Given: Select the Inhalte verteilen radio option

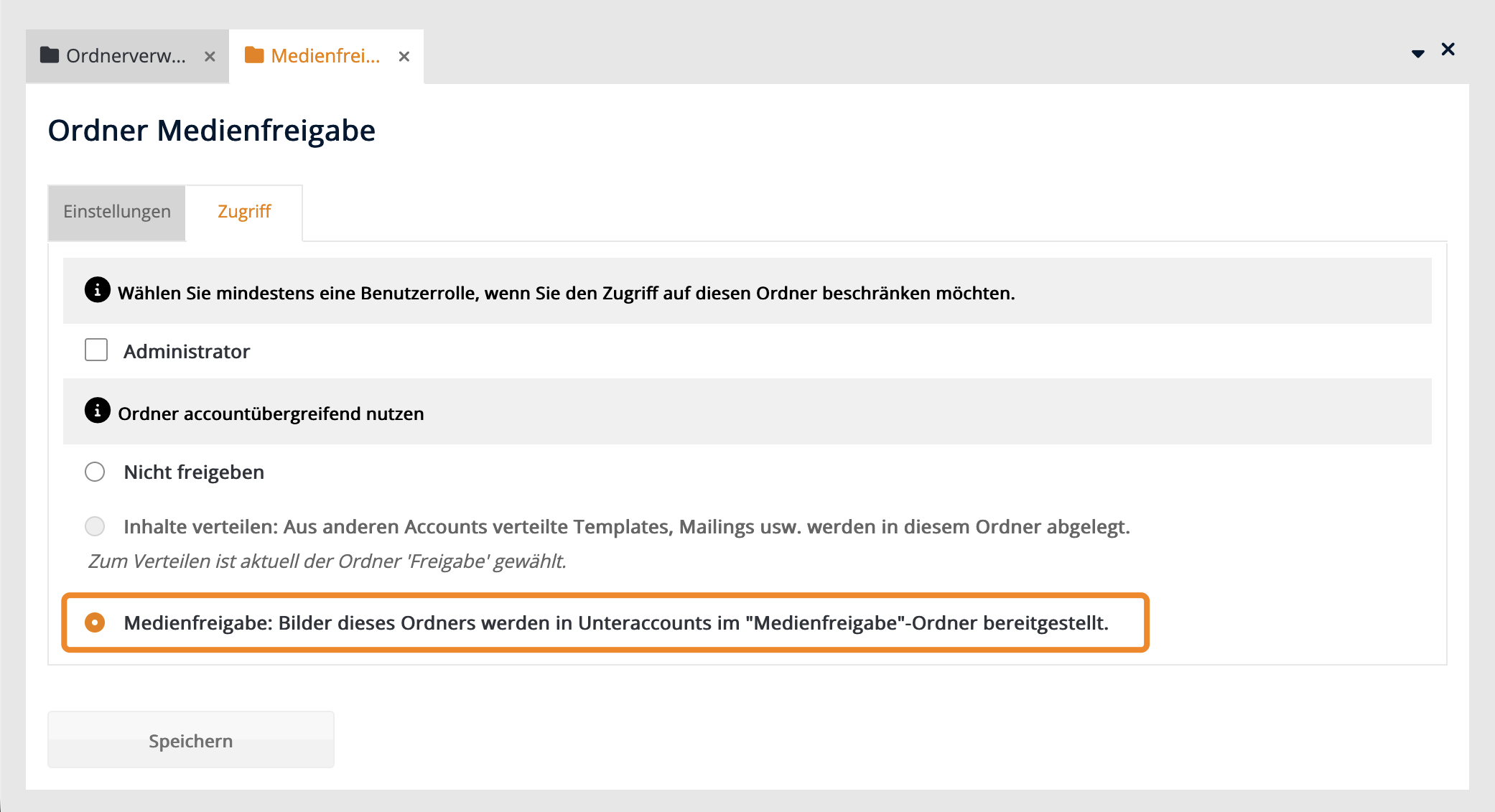Looking at the screenshot, I should pos(95,526).
